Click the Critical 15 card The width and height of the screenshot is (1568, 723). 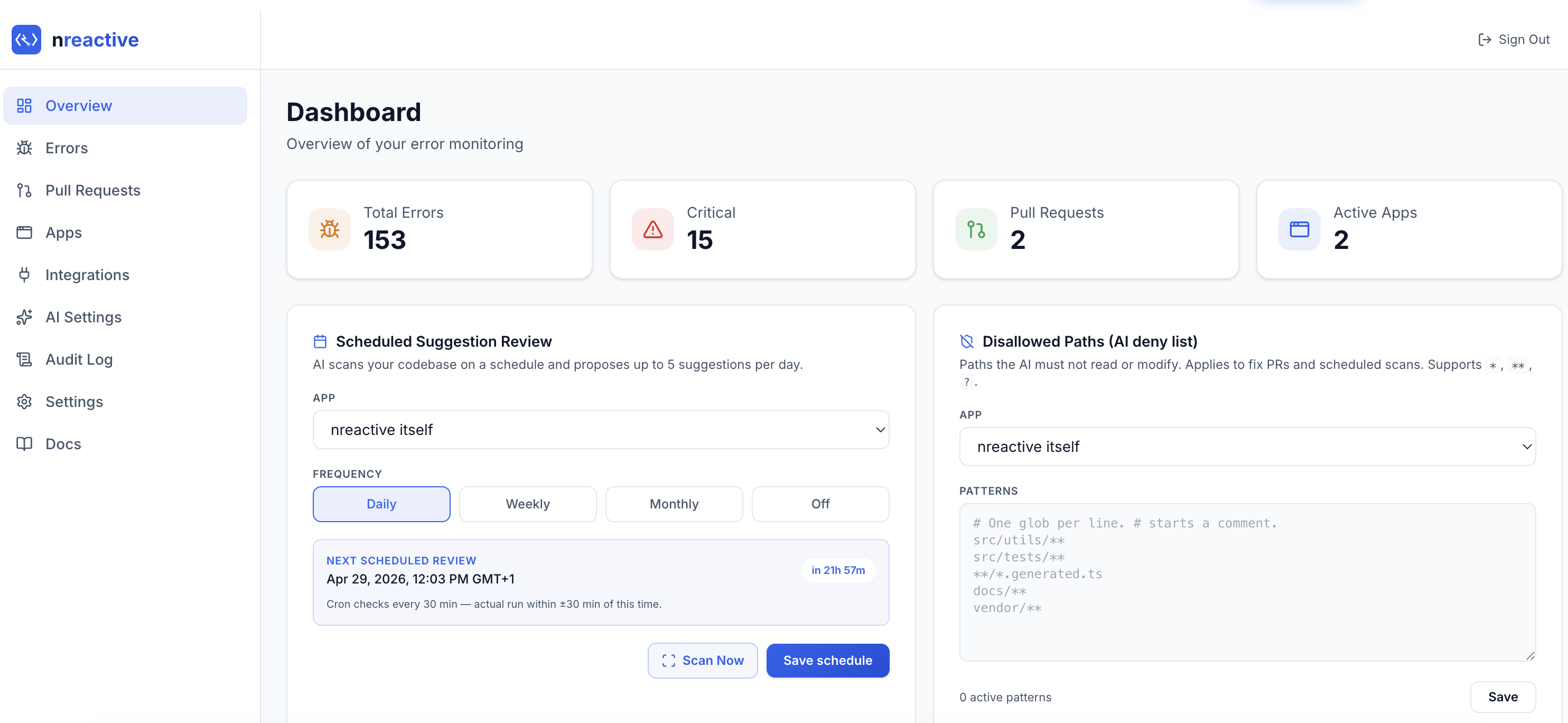coord(763,229)
